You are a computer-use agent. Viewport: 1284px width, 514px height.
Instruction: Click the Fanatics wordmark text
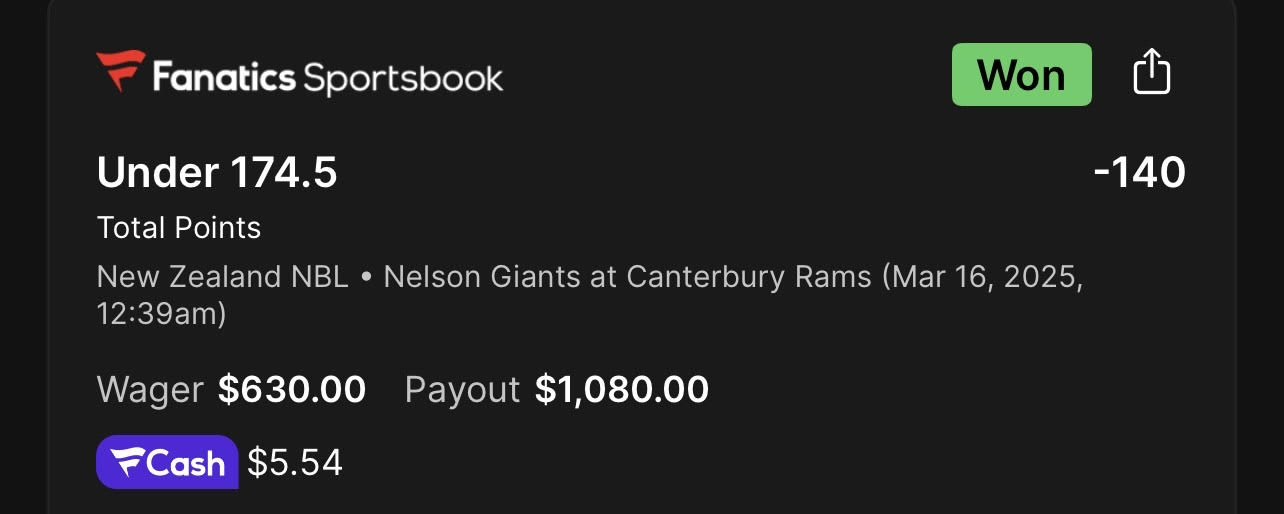(x=223, y=77)
